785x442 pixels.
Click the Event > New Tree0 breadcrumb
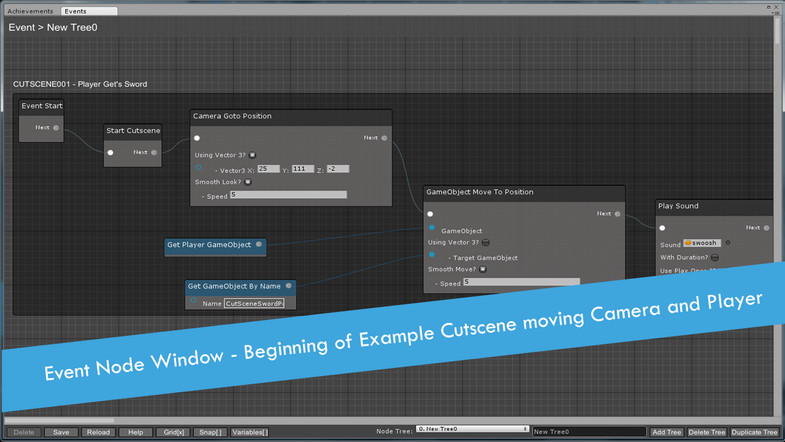click(53, 28)
